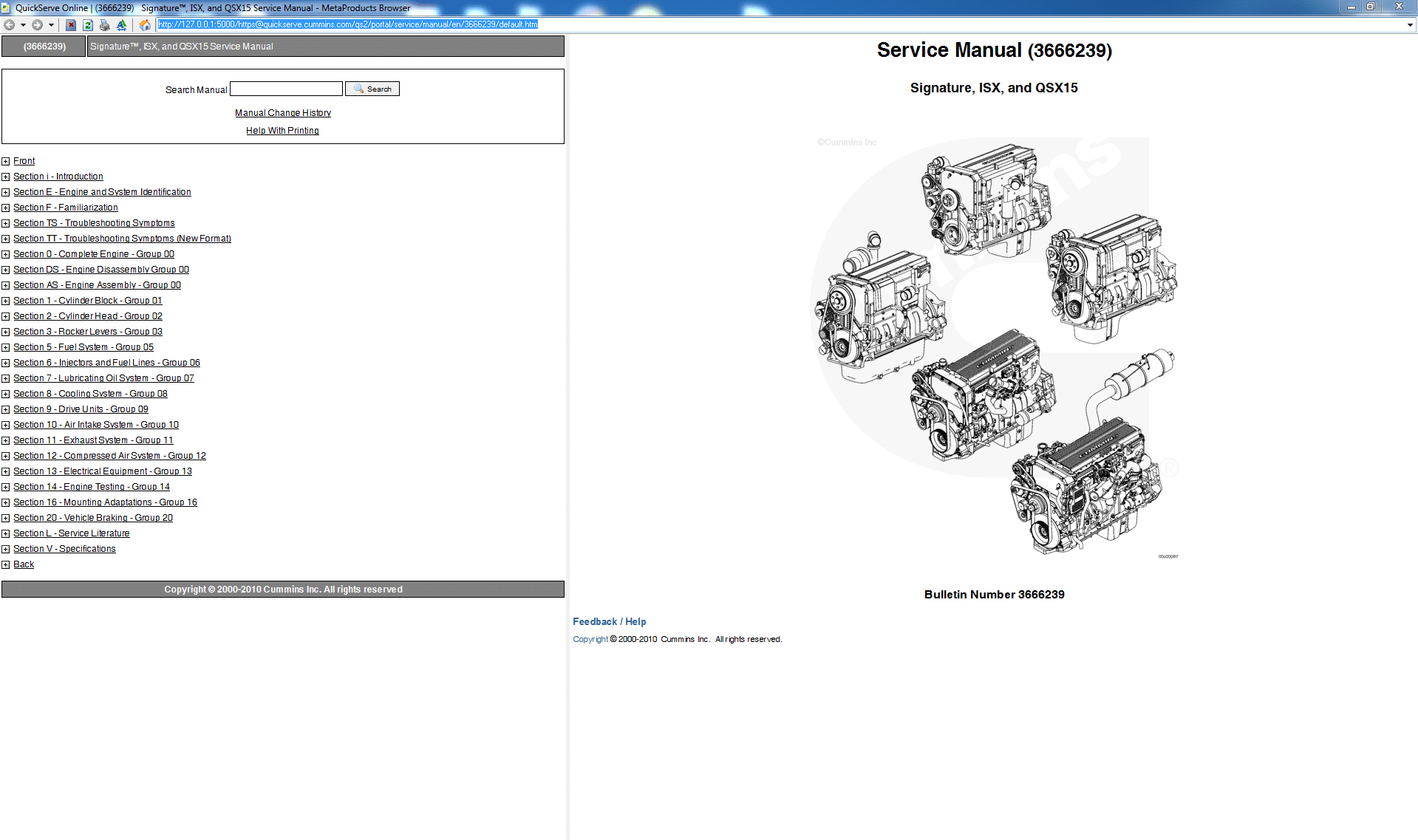The image size is (1418, 840).
Task: Open the Manual Change History link
Action: point(282,112)
